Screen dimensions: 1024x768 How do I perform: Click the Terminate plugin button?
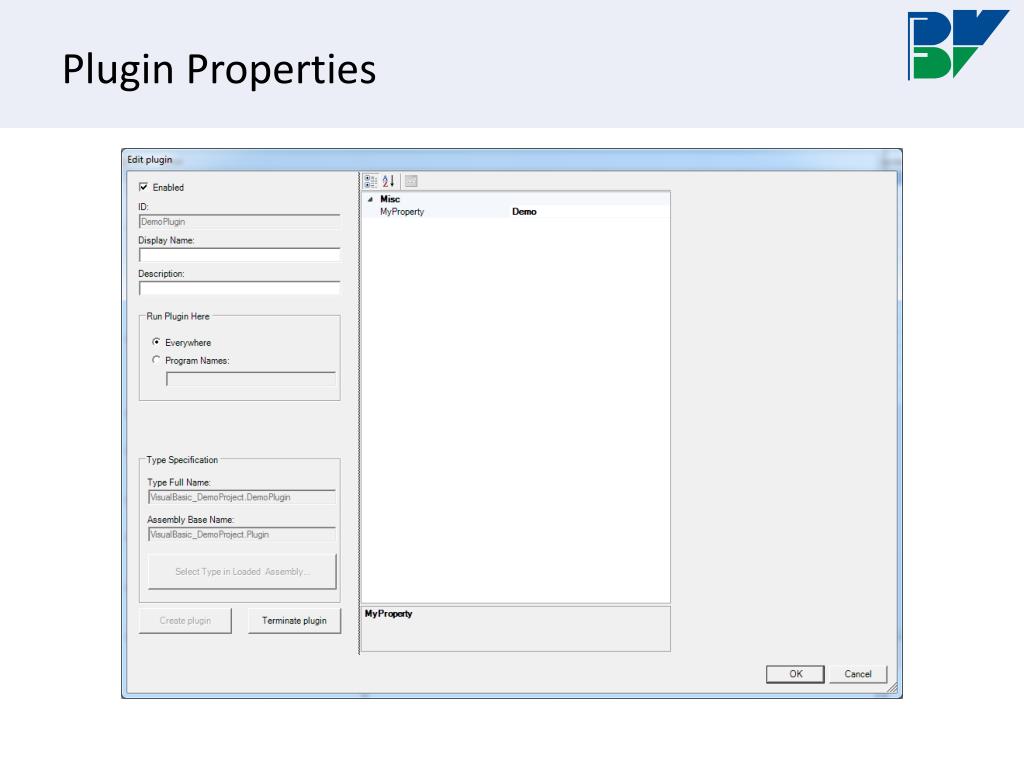[x=295, y=620]
